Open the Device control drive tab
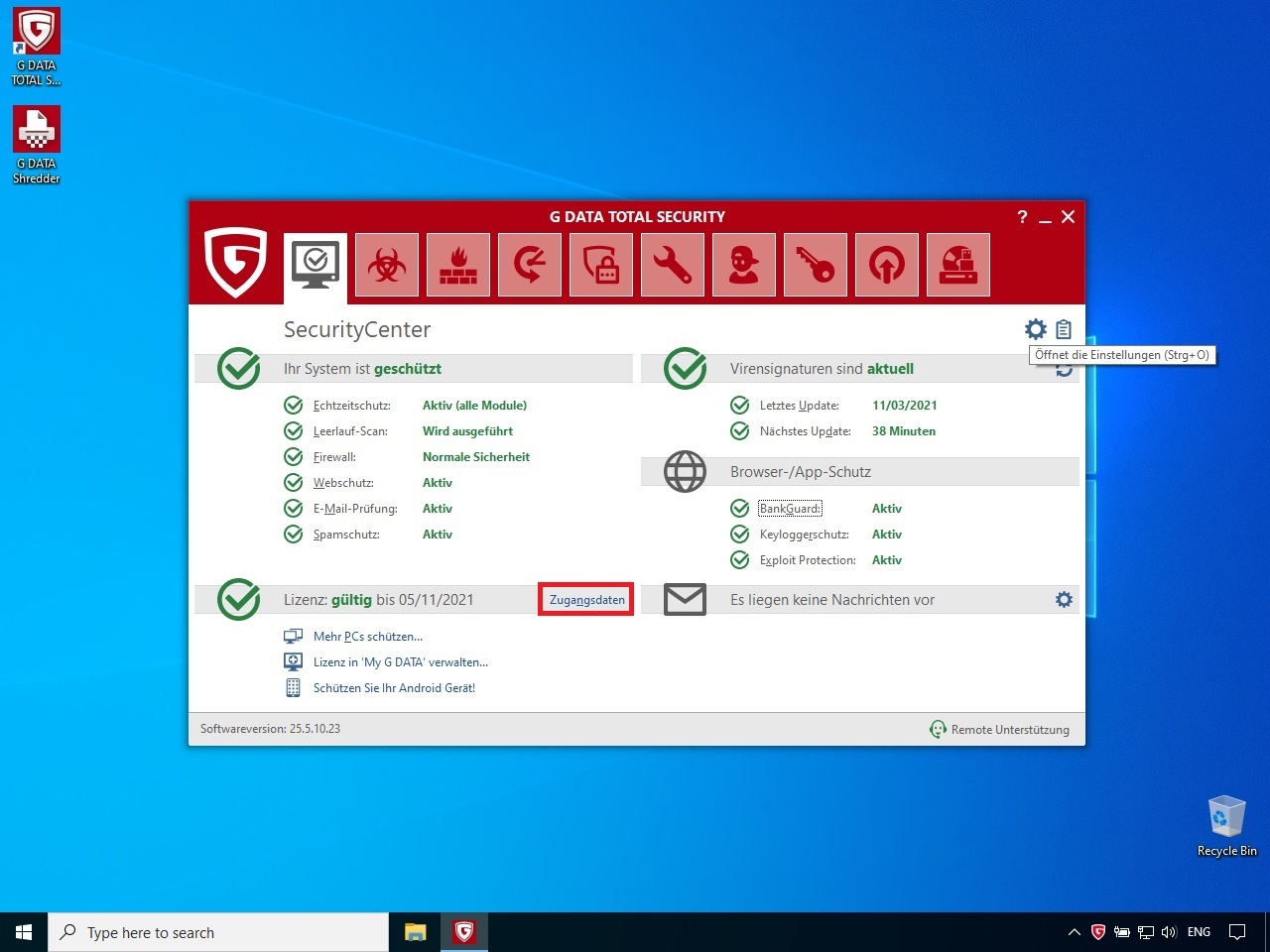This screenshot has width=1270, height=952. pos(958,265)
